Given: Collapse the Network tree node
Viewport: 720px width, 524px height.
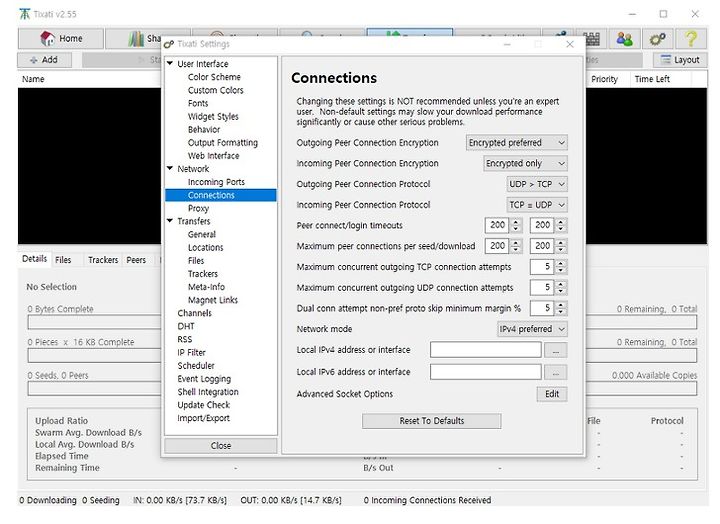Looking at the screenshot, I should (x=170, y=169).
